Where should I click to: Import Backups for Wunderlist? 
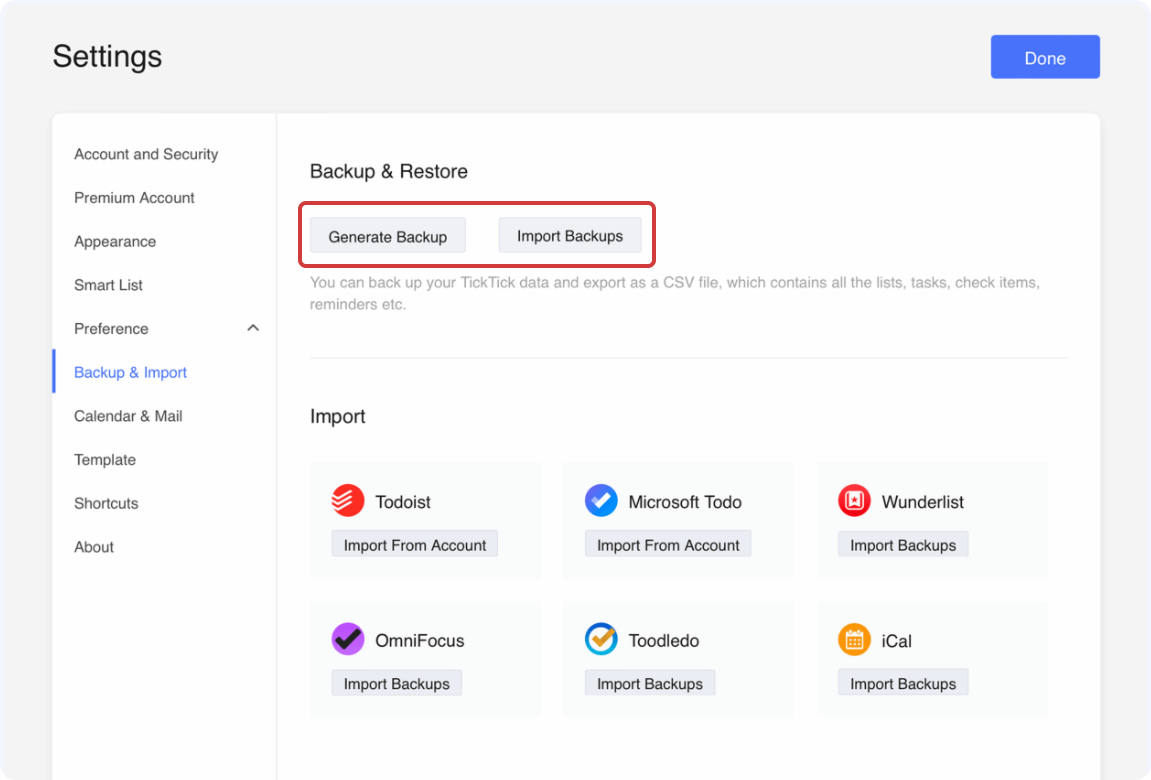click(902, 544)
